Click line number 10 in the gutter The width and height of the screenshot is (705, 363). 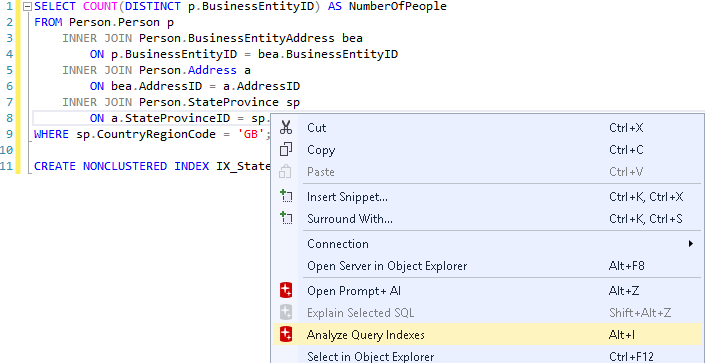(7, 150)
